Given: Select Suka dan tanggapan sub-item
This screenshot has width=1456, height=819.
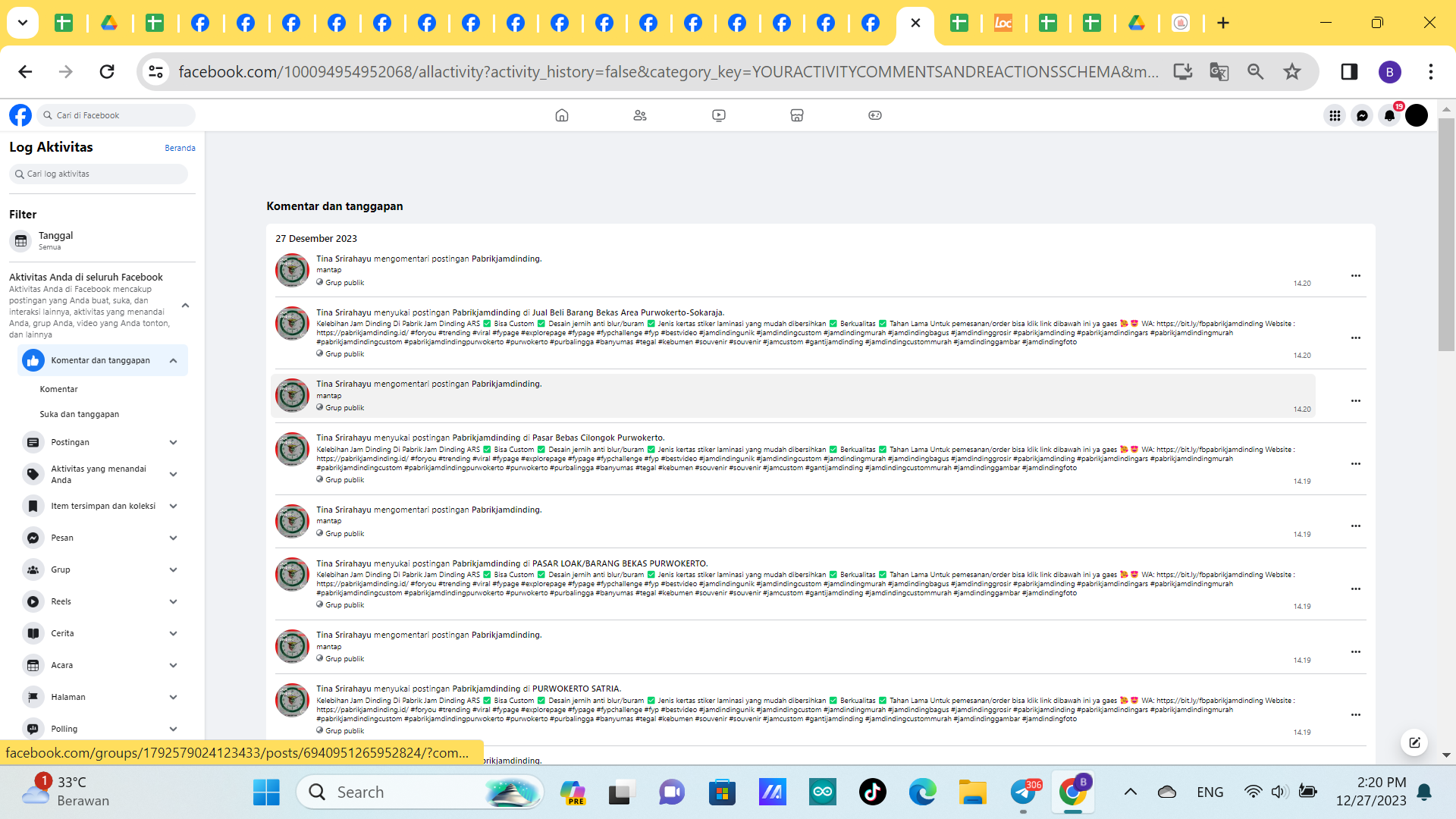Looking at the screenshot, I should pos(80,414).
